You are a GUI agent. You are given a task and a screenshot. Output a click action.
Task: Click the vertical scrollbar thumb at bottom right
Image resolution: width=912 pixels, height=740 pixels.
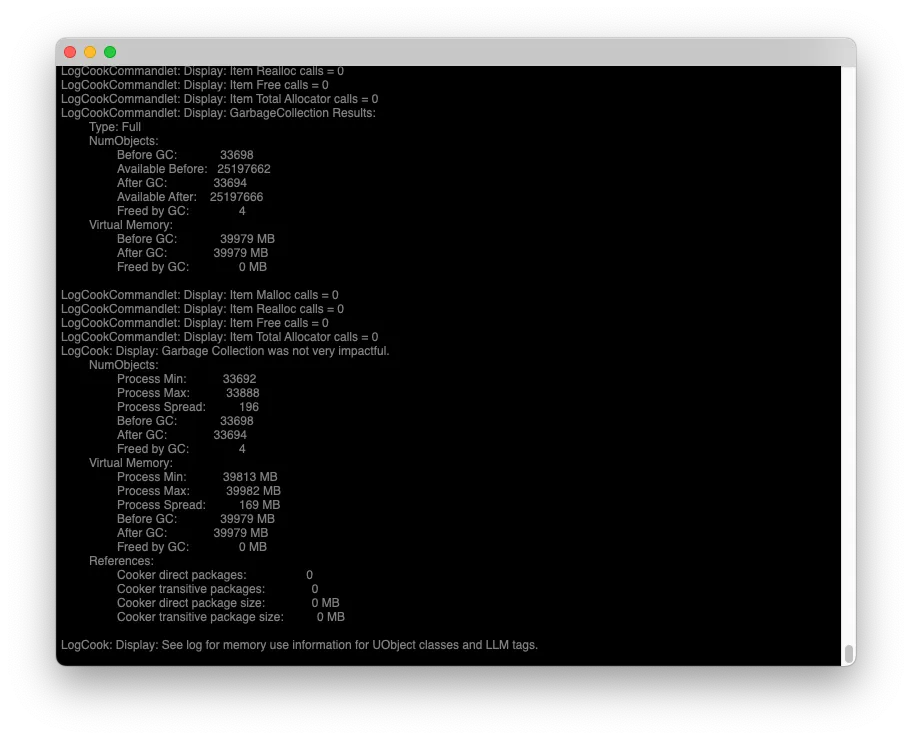(x=848, y=654)
